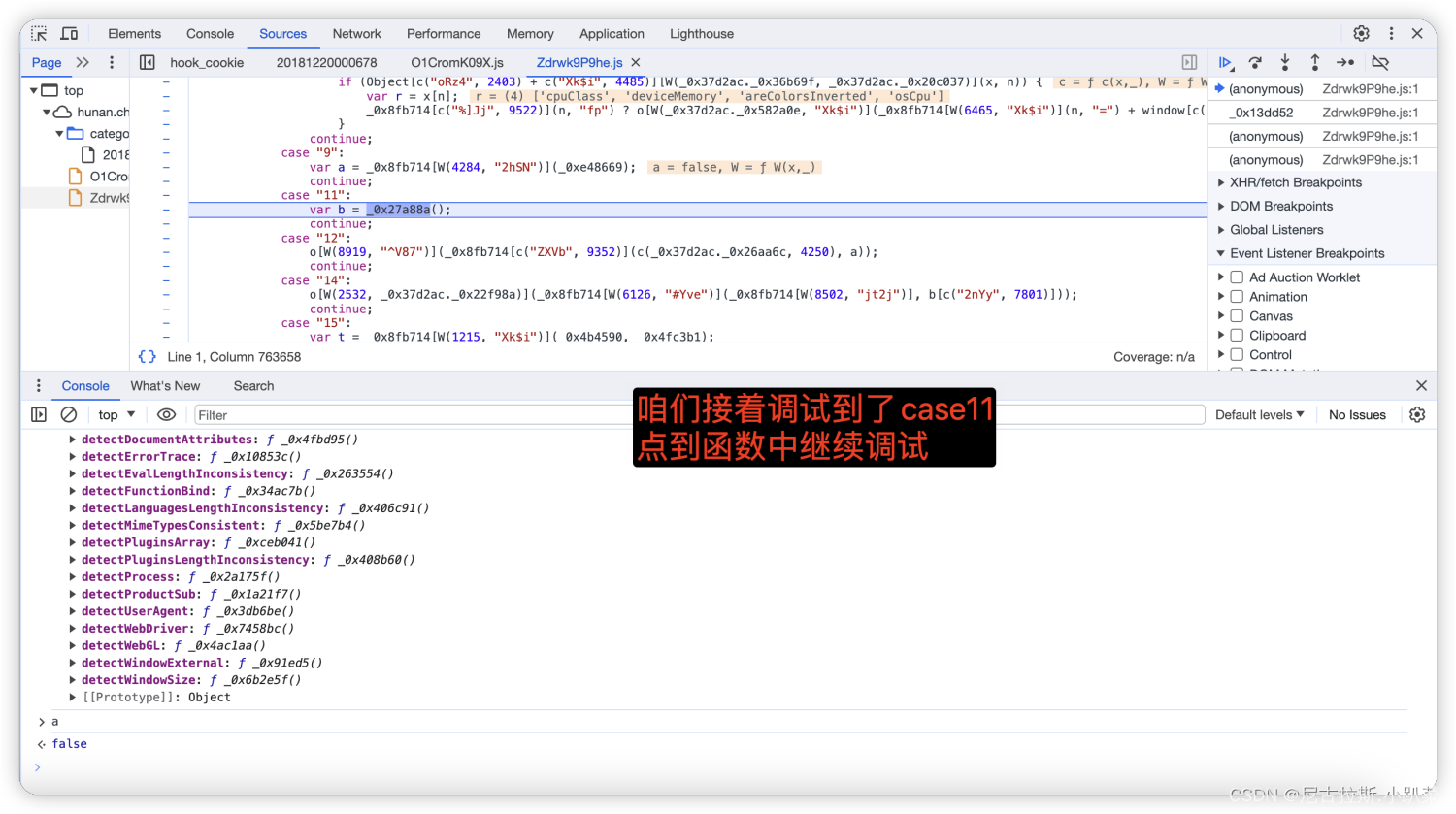The height and width of the screenshot is (814, 1456).
Task: Create a live expression
Action: [166, 414]
